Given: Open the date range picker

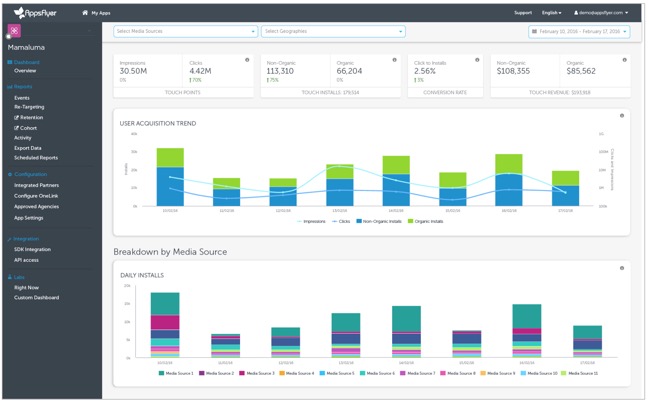Looking at the screenshot, I should click(579, 31).
